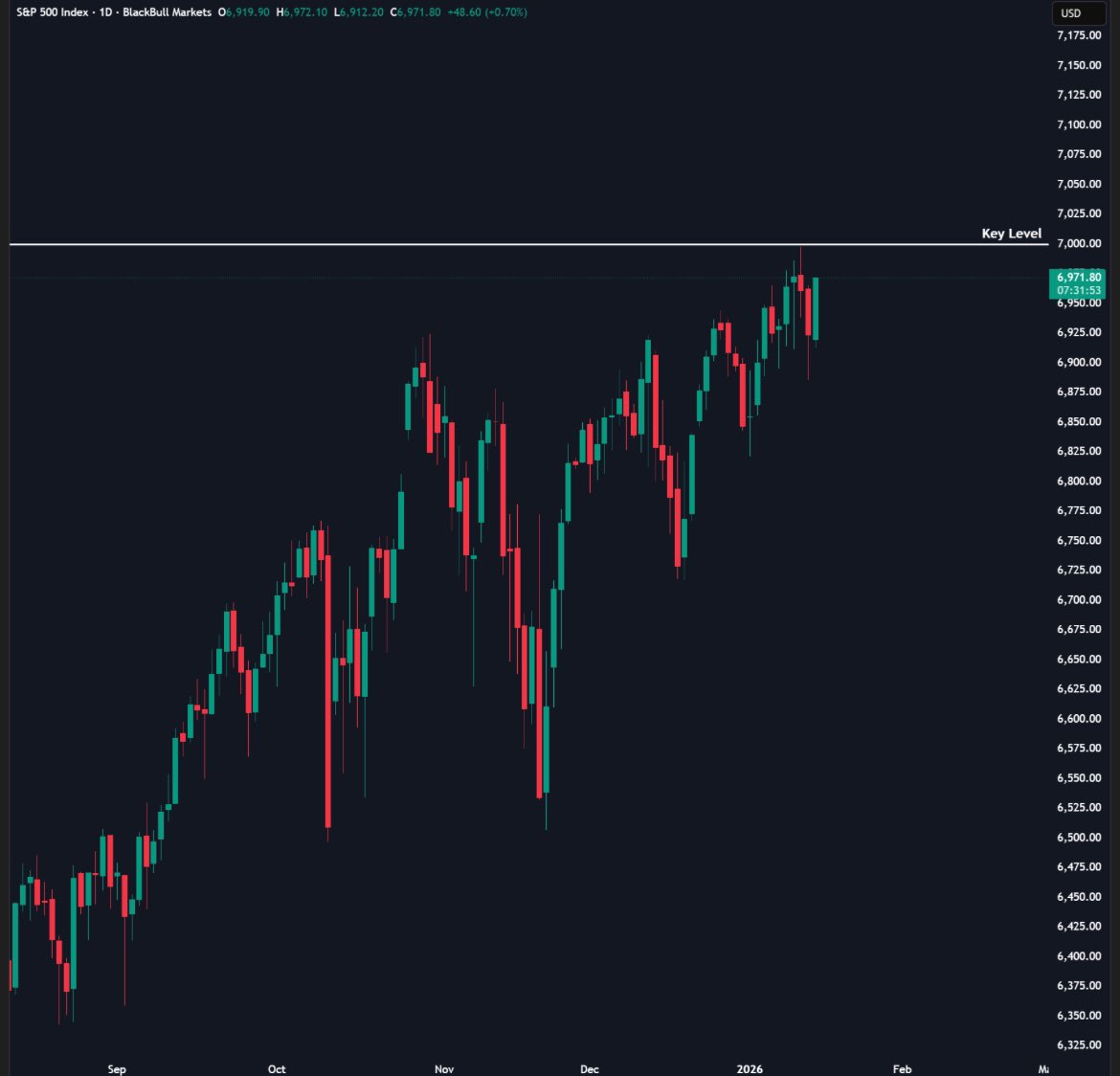Click the 6,950.00 price axis label
The image size is (1120, 1076).
tap(1079, 303)
